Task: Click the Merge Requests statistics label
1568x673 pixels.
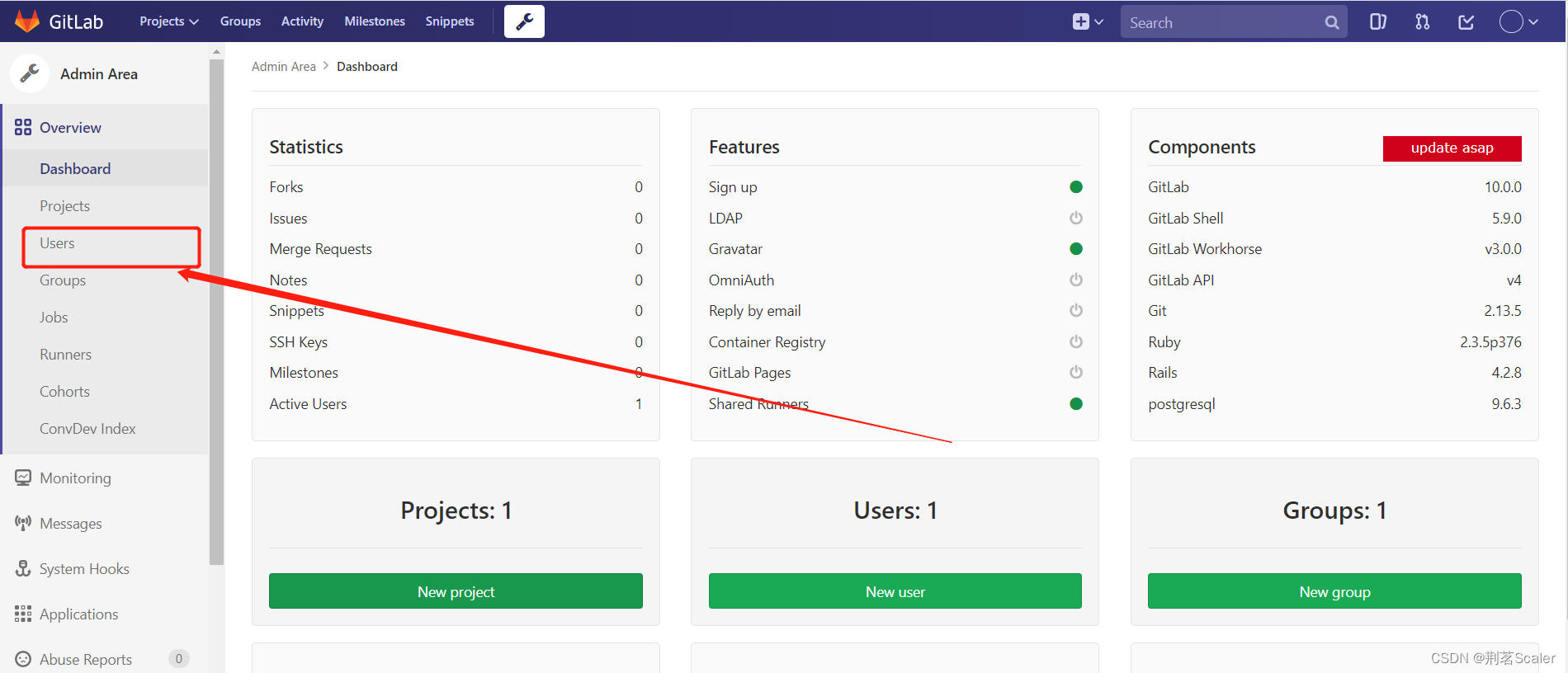Action: (320, 249)
